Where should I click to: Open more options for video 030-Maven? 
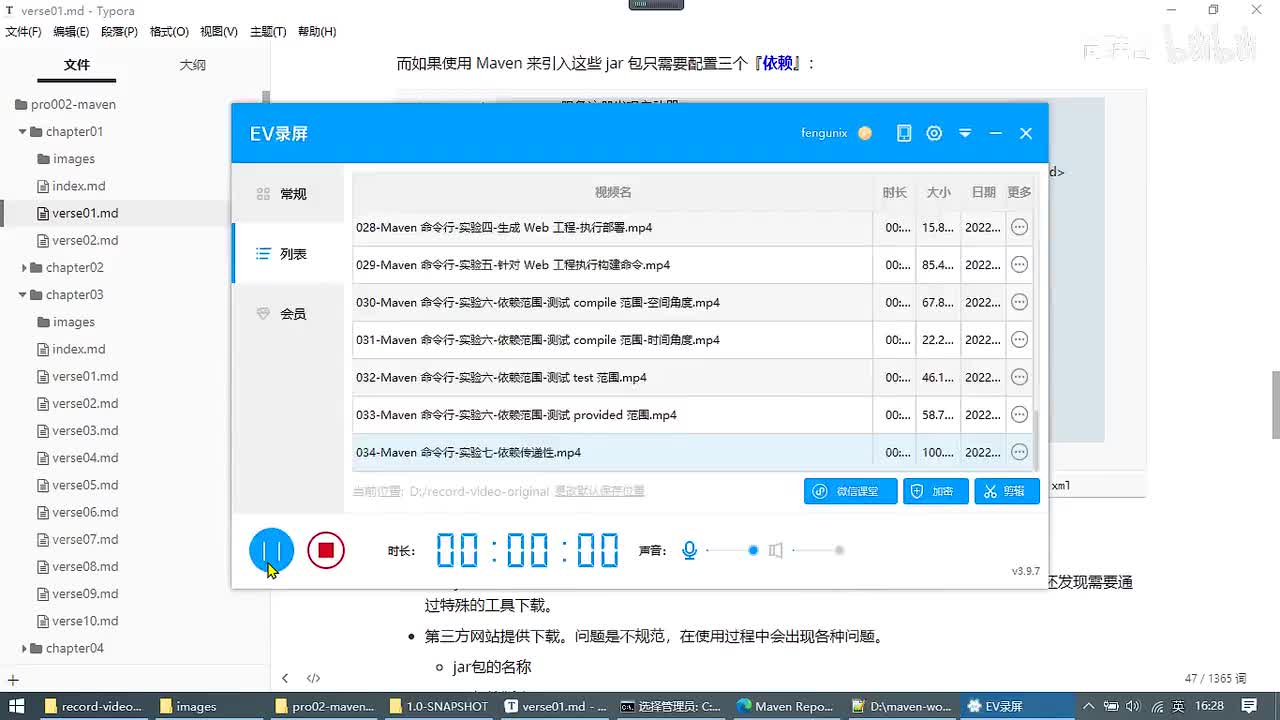(1019, 302)
